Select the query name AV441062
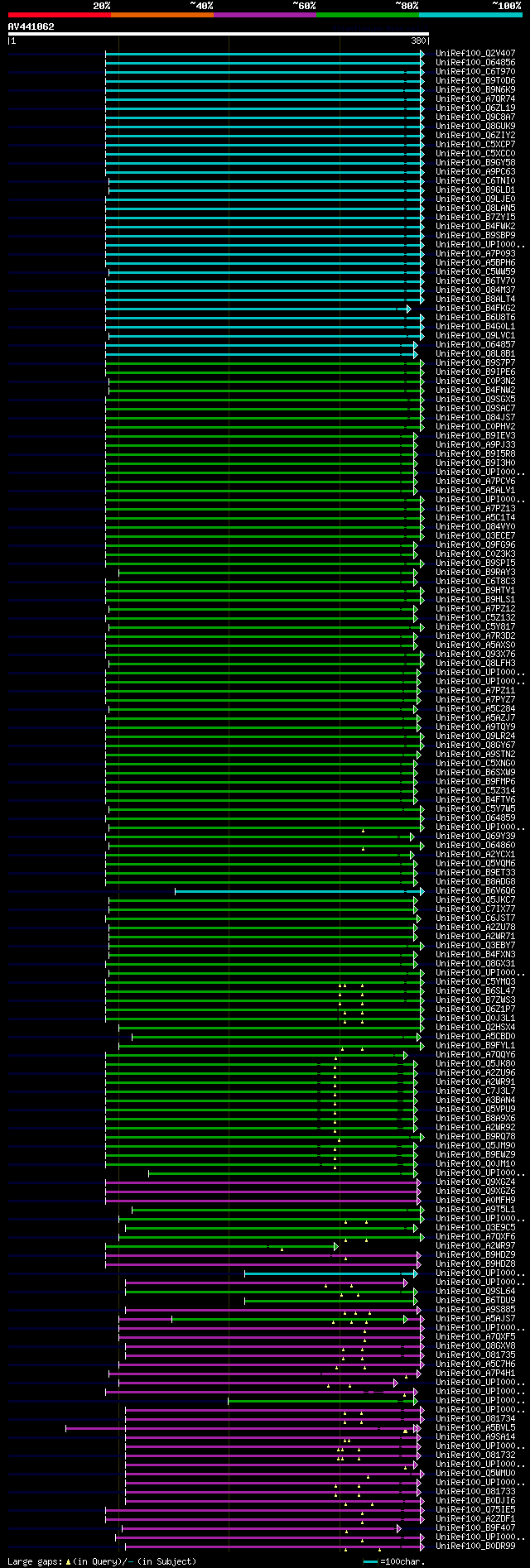This screenshot has height=1568, width=530. pyautogui.click(x=31, y=26)
